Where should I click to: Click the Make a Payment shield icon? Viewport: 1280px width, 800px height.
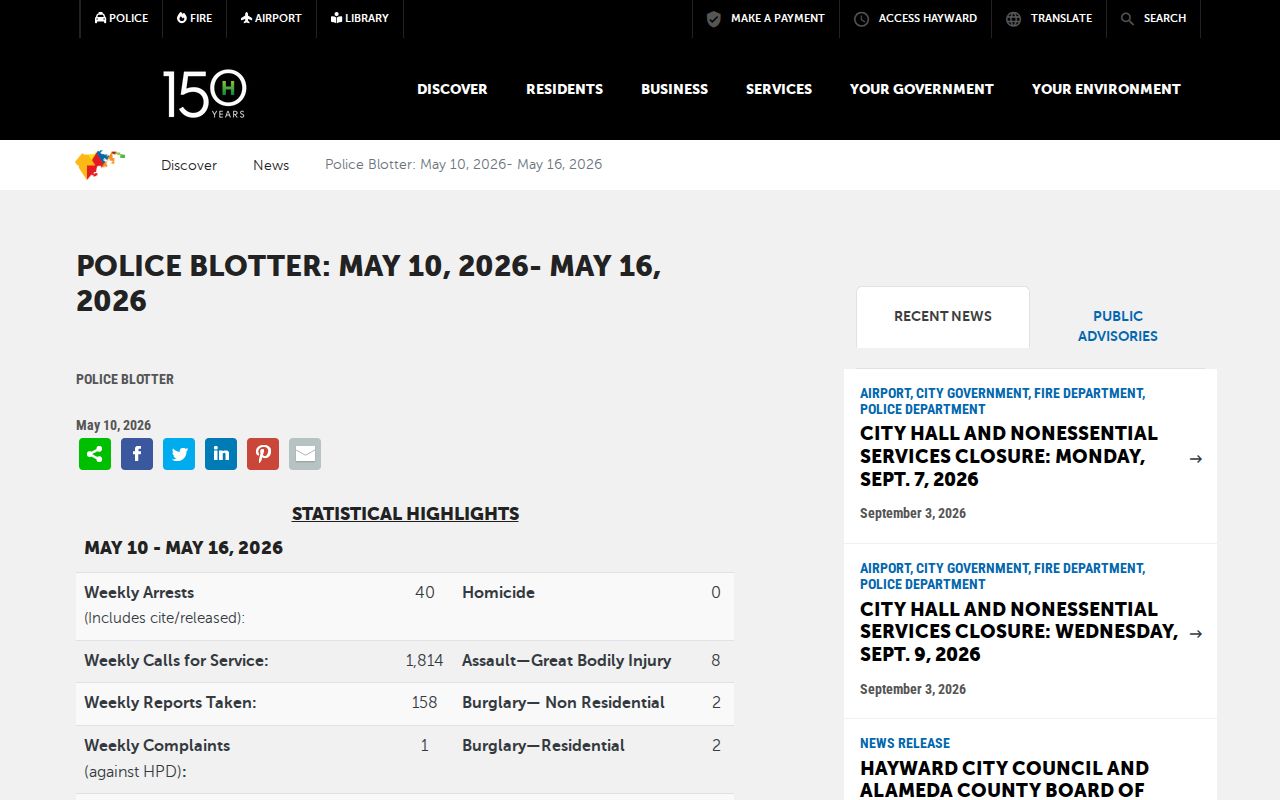pos(714,19)
